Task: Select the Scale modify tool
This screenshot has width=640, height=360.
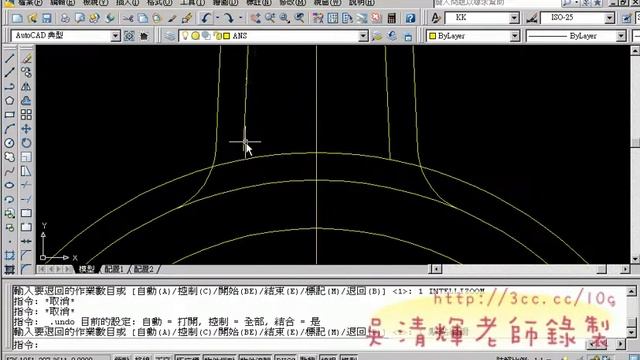Action: [x=26, y=157]
